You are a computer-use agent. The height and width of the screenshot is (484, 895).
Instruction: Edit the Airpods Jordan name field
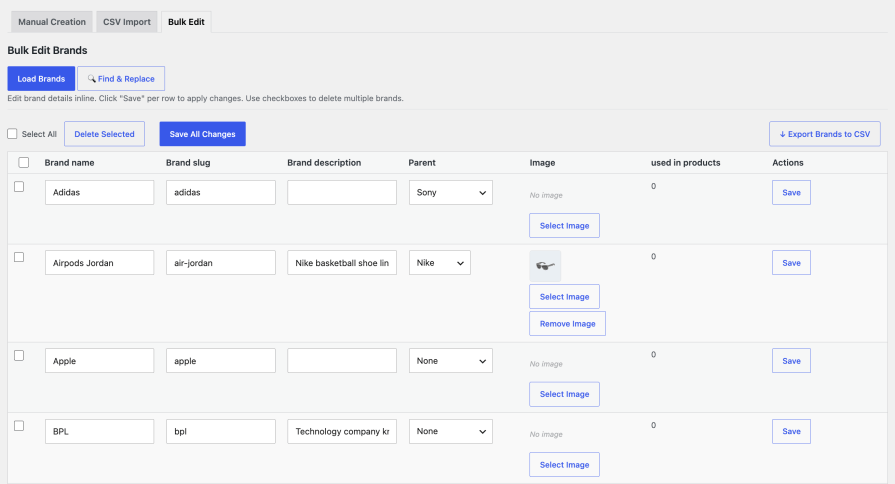point(99,263)
